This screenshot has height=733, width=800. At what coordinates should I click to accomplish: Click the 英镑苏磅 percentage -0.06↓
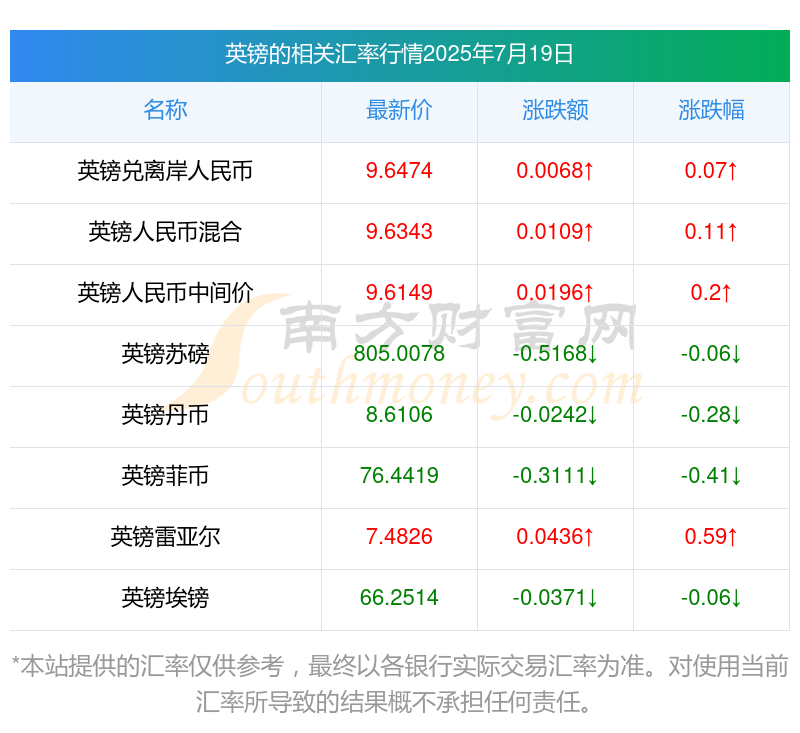pyautogui.click(x=711, y=354)
